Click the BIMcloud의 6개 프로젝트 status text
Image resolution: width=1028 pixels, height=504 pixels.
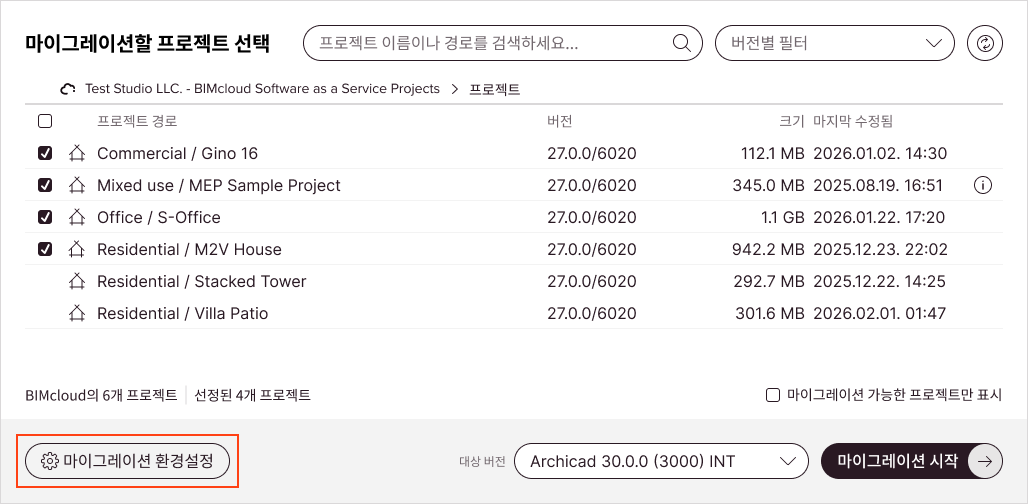click(x=101, y=395)
